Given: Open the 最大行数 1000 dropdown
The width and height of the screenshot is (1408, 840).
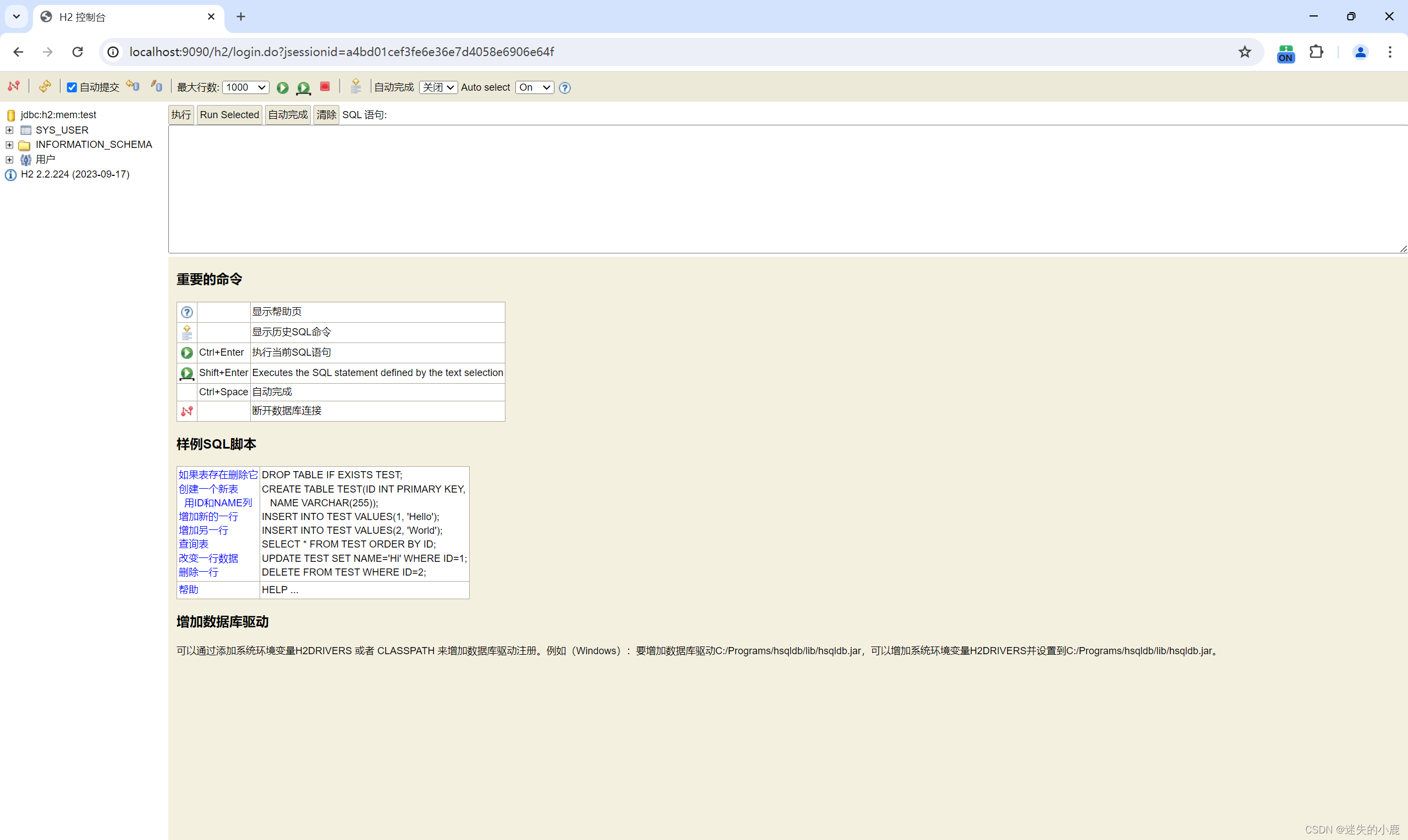Looking at the screenshot, I should (246, 87).
